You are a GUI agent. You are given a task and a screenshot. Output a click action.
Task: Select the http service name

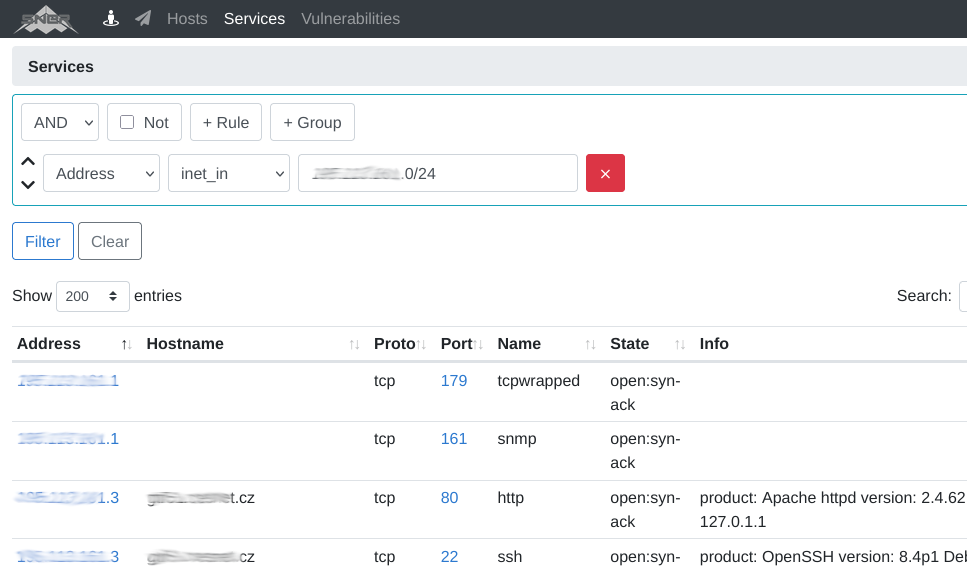511,498
